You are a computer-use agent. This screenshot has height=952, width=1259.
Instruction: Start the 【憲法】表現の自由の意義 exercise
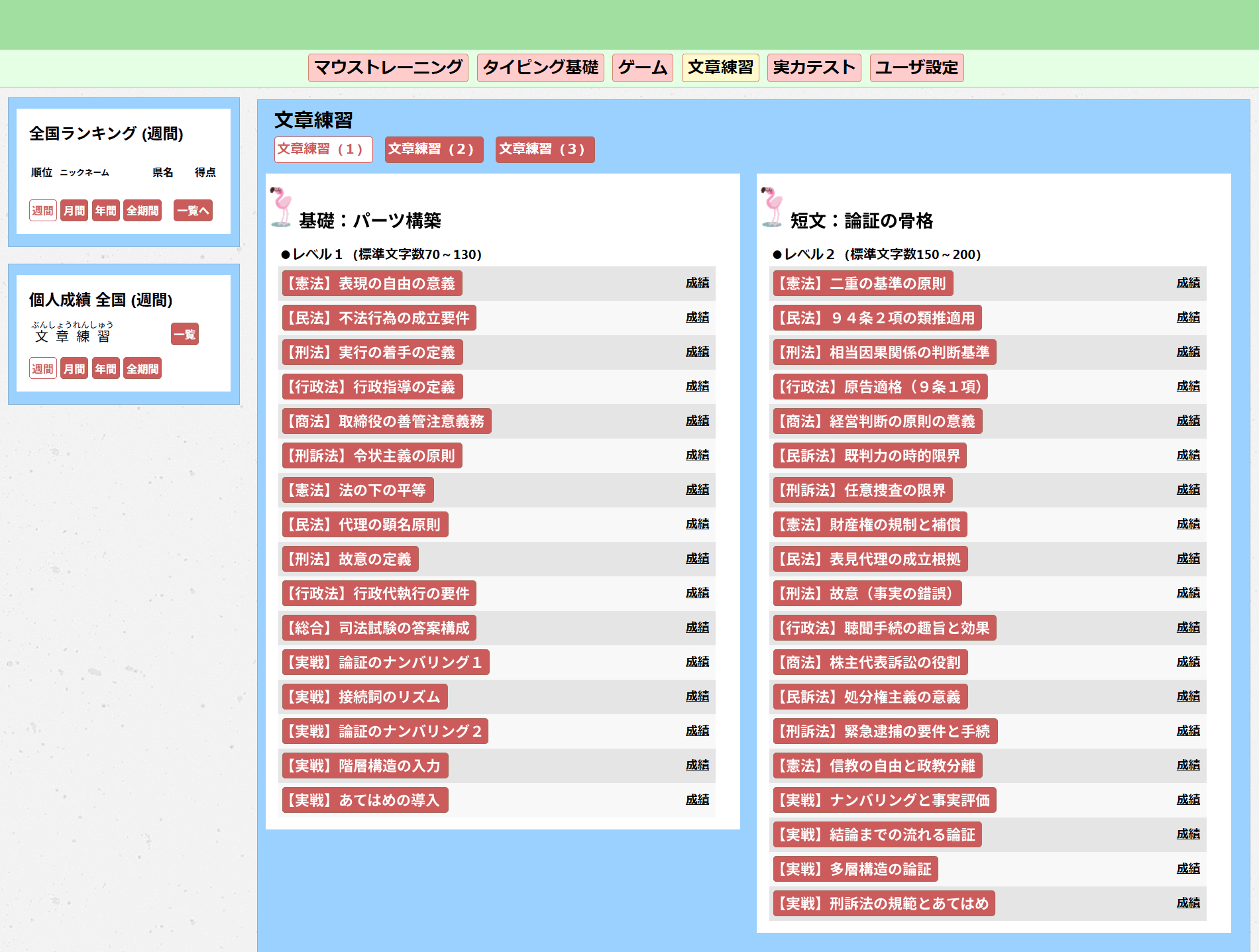[372, 284]
